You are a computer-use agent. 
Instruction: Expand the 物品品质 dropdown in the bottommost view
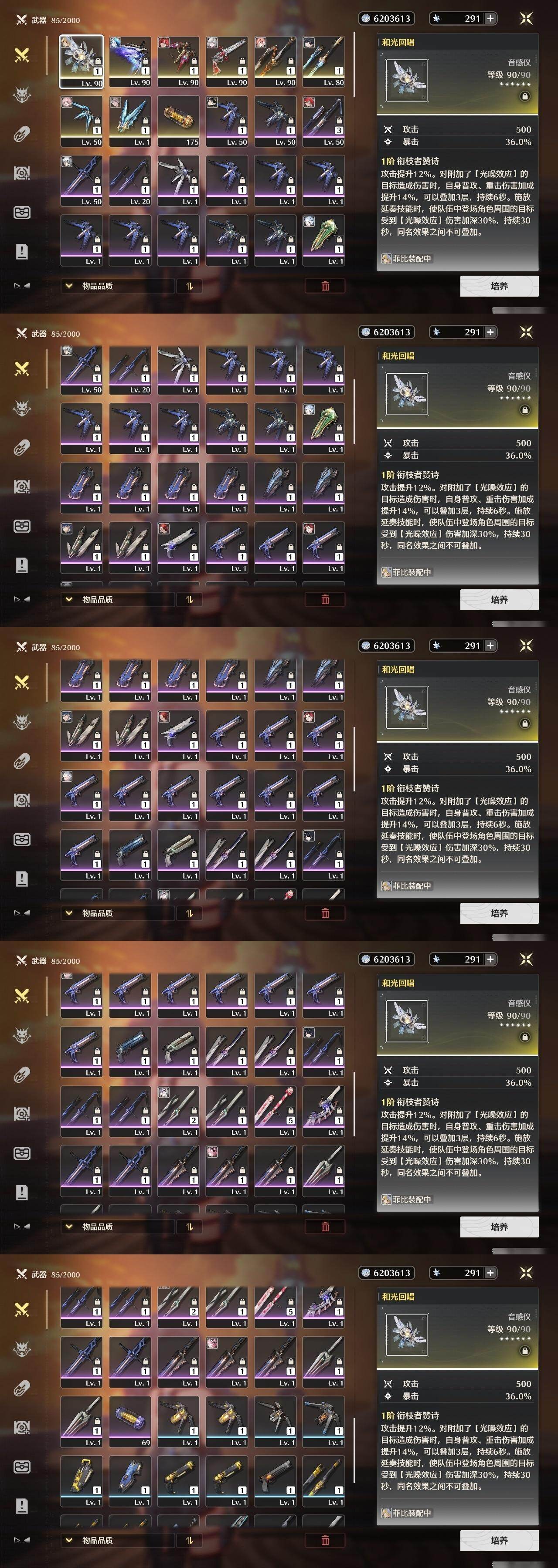click(x=118, y=1540)
